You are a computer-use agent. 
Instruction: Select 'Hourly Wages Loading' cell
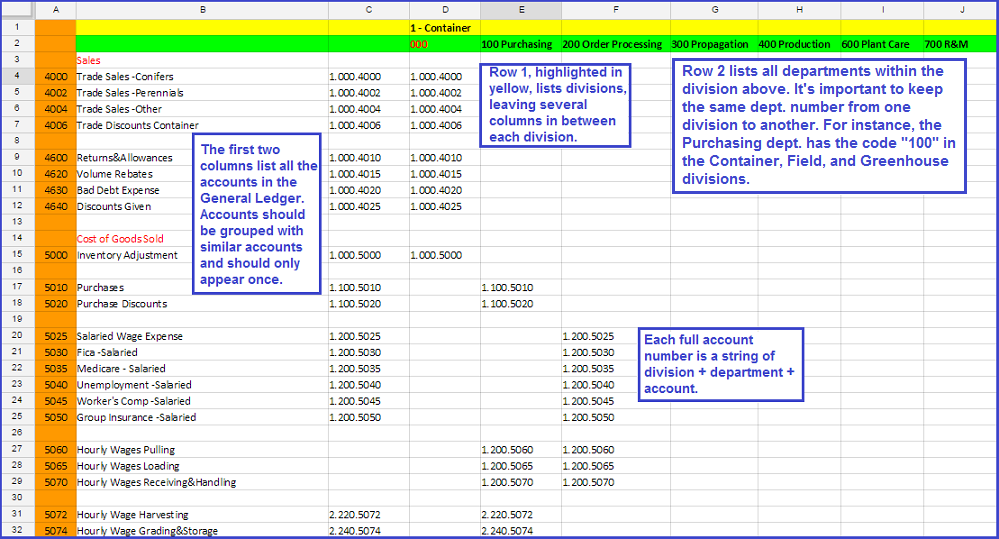pyautogui.click(x=202, y=466)
